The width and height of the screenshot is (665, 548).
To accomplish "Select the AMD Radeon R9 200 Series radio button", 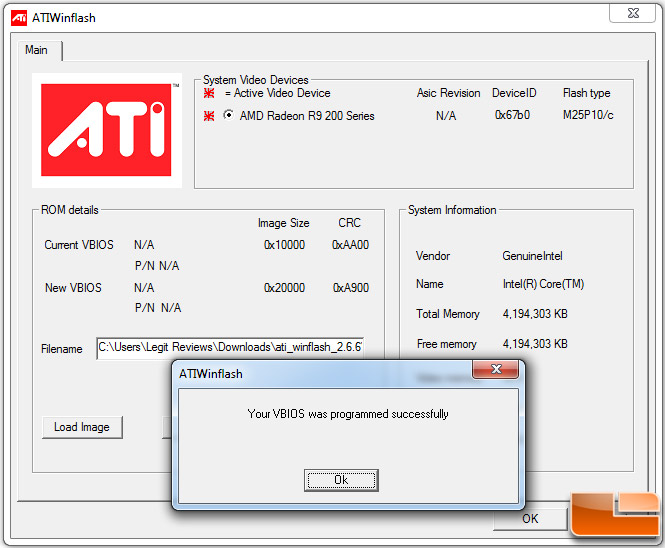I will pyautogui.click(x=229, y=116).
